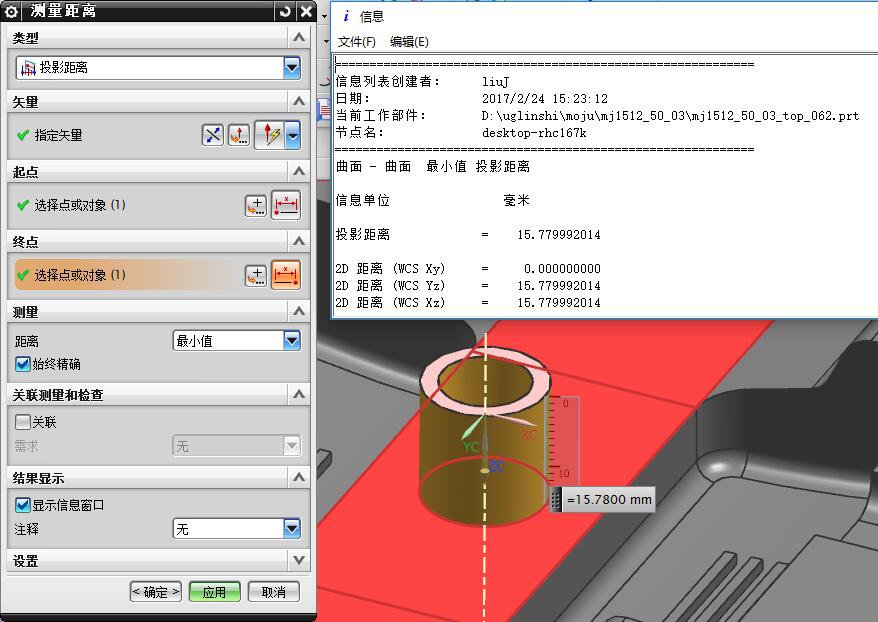Screen dimensions: 878x622
Task: Expand the 设置 section
Action: pyautogui.click(x=298, y=561)
